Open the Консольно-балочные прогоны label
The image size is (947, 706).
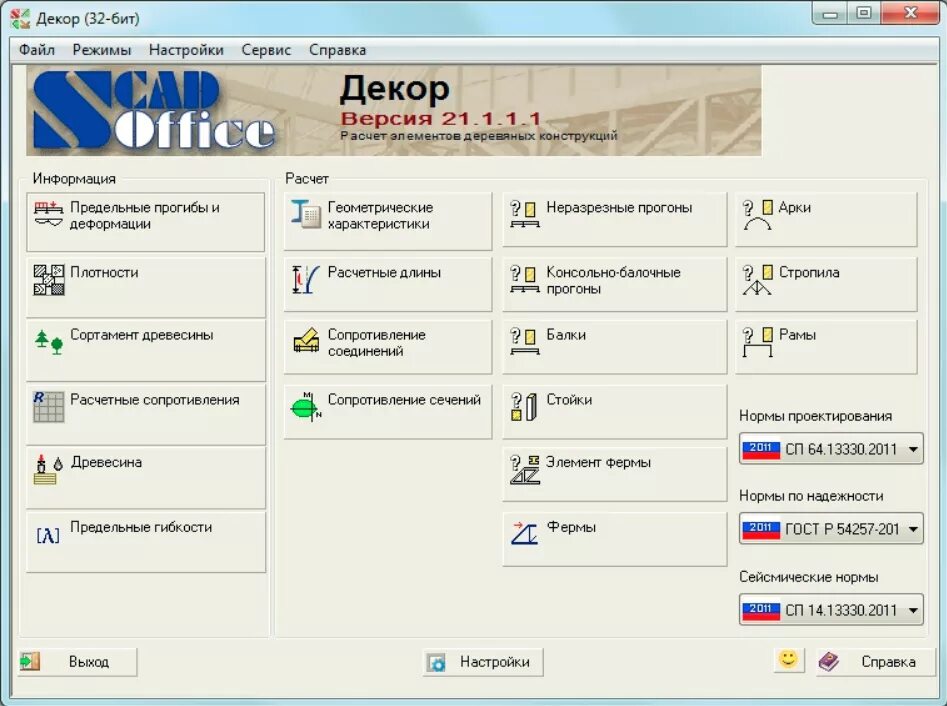[x=613, y=280]
